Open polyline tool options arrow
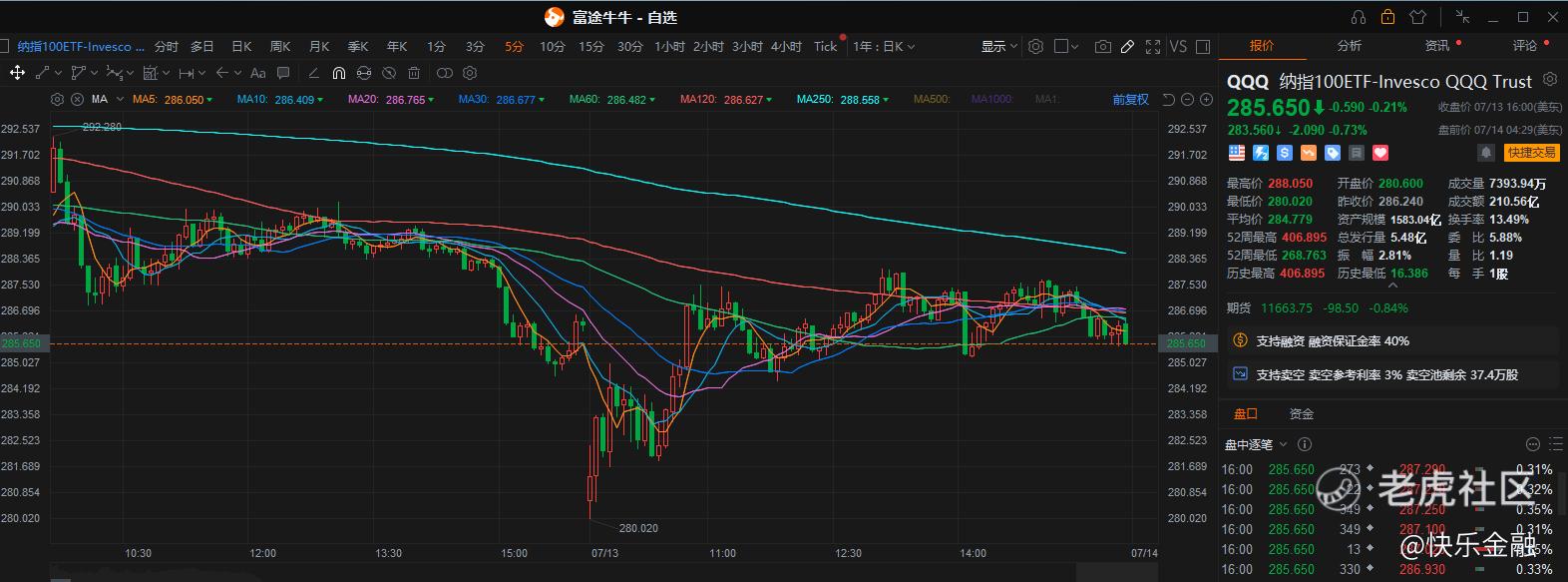Viewport: 1568px width, 582px height. point(95,73)
